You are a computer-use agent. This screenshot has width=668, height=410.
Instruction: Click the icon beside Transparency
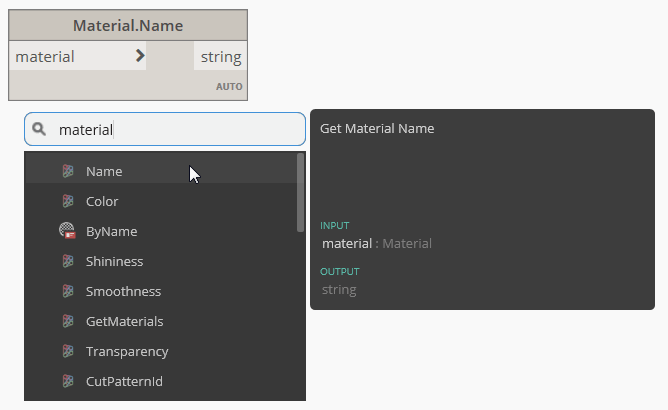[x=68, y=351]
